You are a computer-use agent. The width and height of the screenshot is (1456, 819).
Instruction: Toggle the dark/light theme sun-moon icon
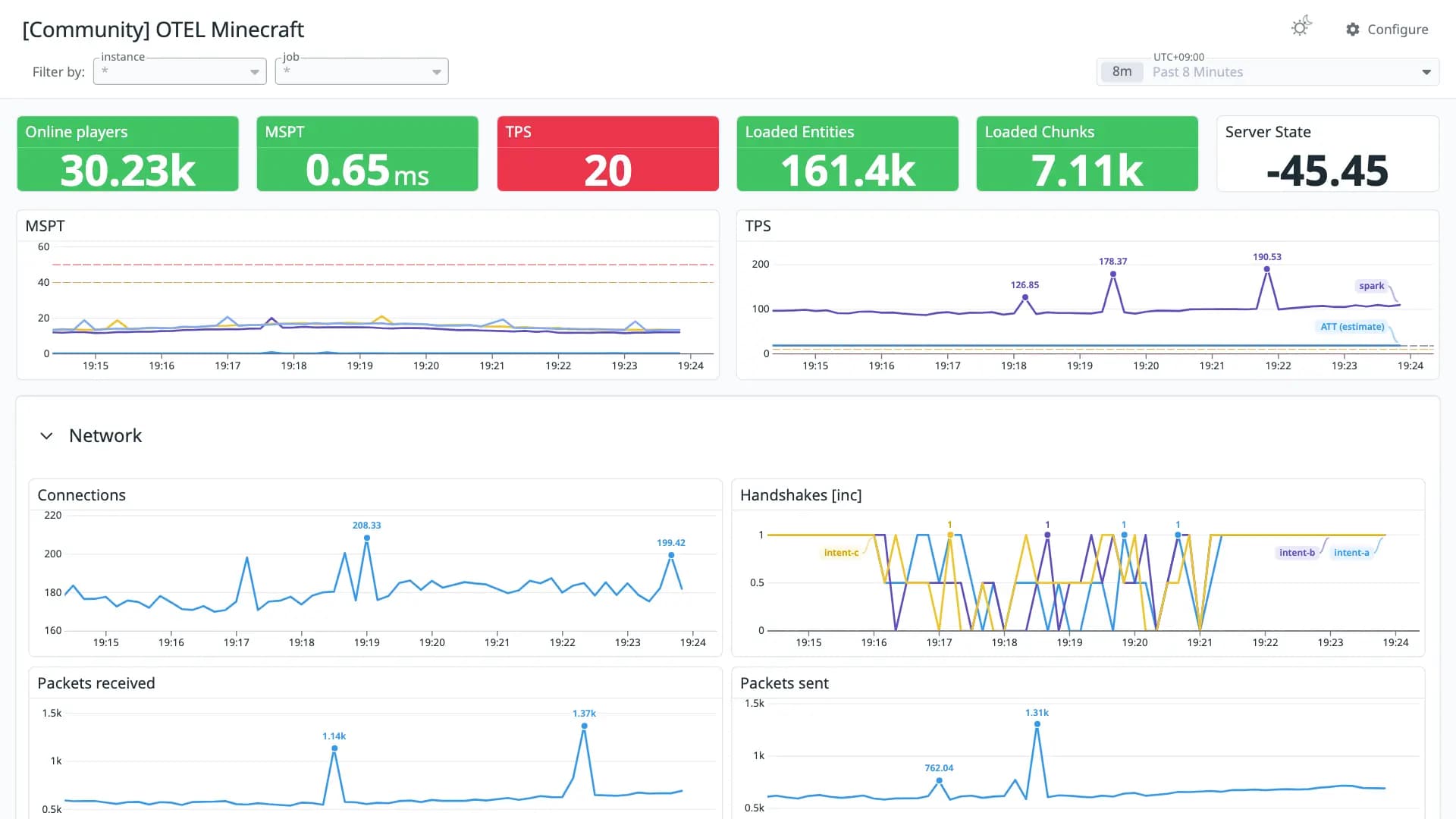click(x=1301, y=27)
